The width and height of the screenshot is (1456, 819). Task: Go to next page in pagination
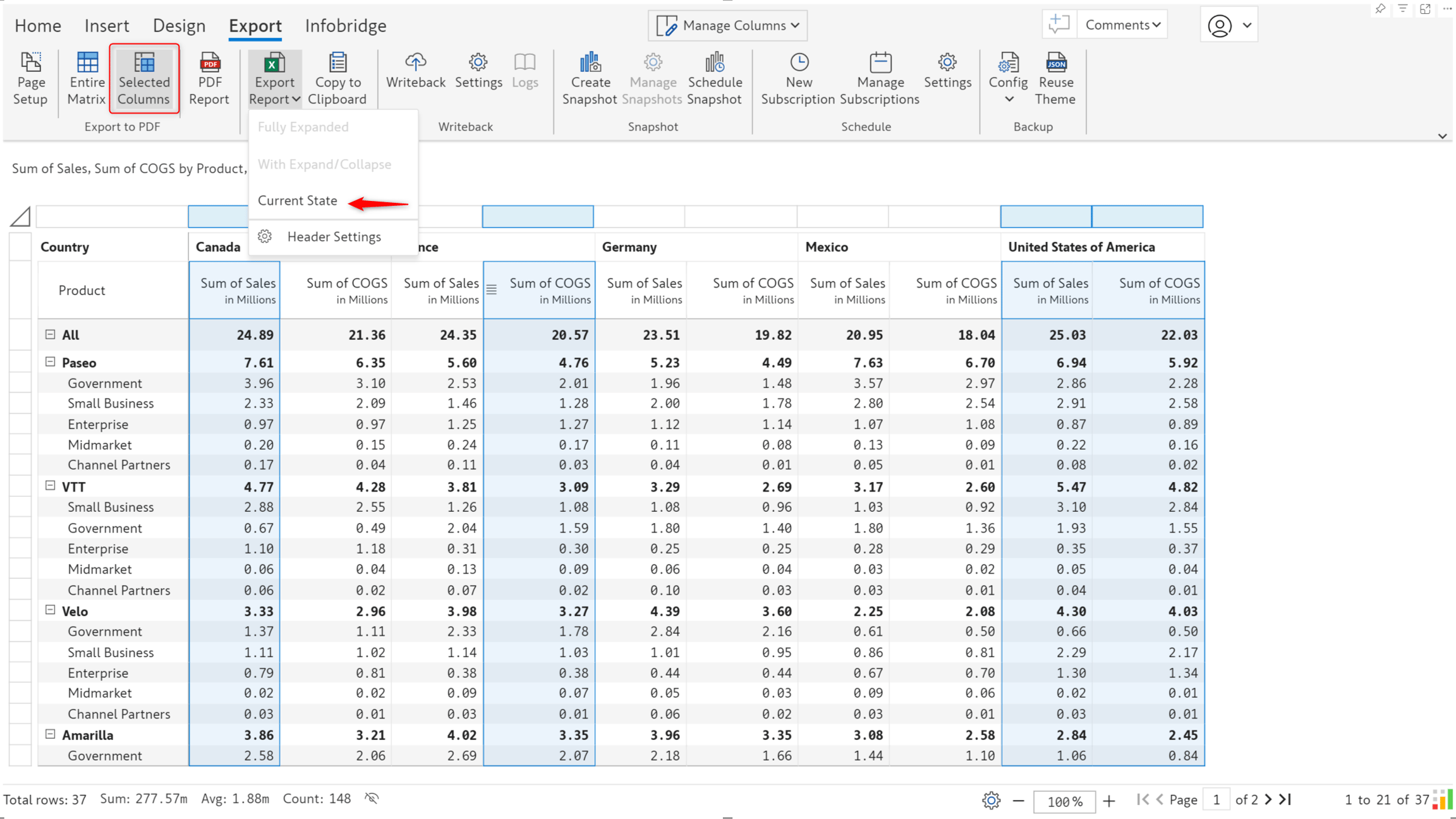(1268, 799)
